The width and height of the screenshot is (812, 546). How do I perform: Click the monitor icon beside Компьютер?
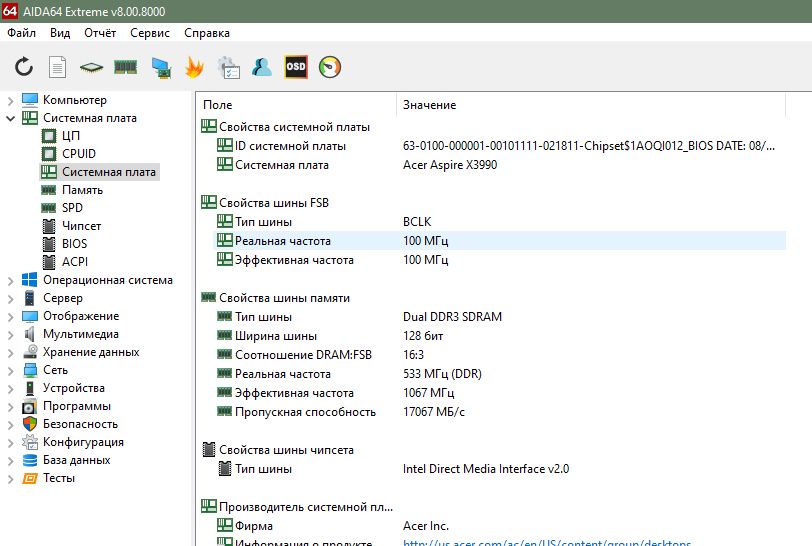point(30,99)
